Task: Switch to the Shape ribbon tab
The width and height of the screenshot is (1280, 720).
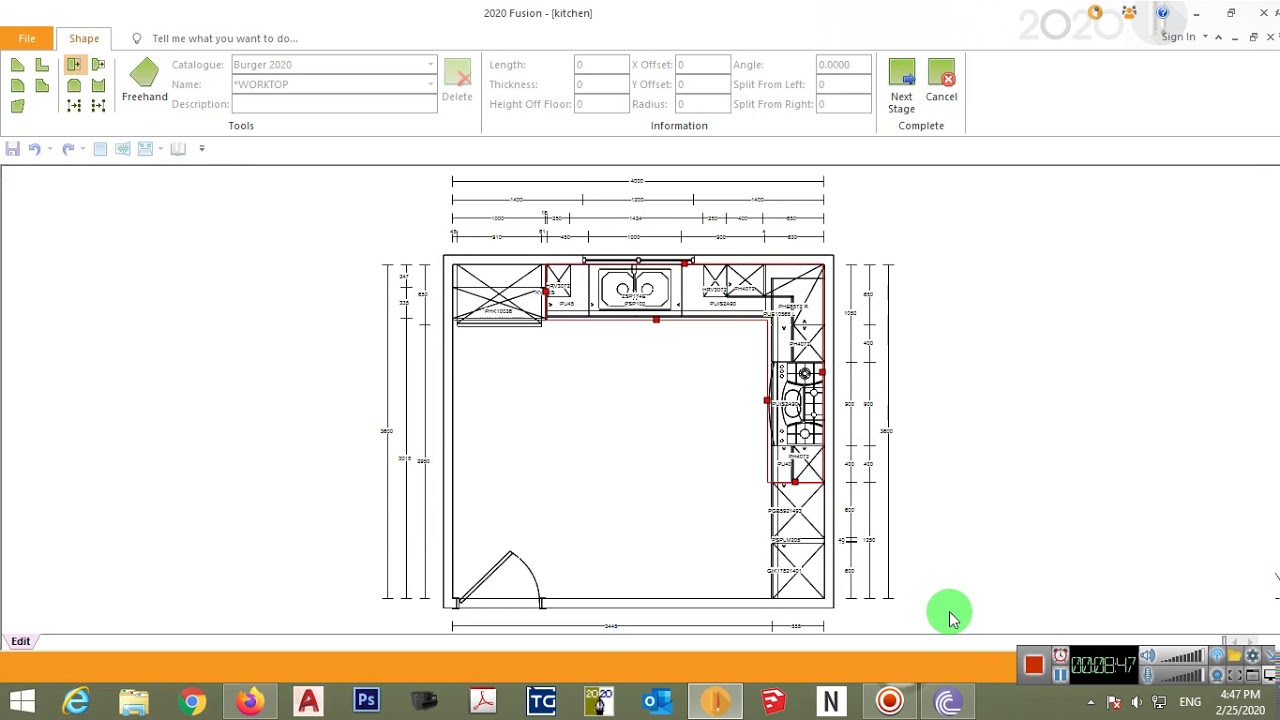Action: tap(84, 38)
